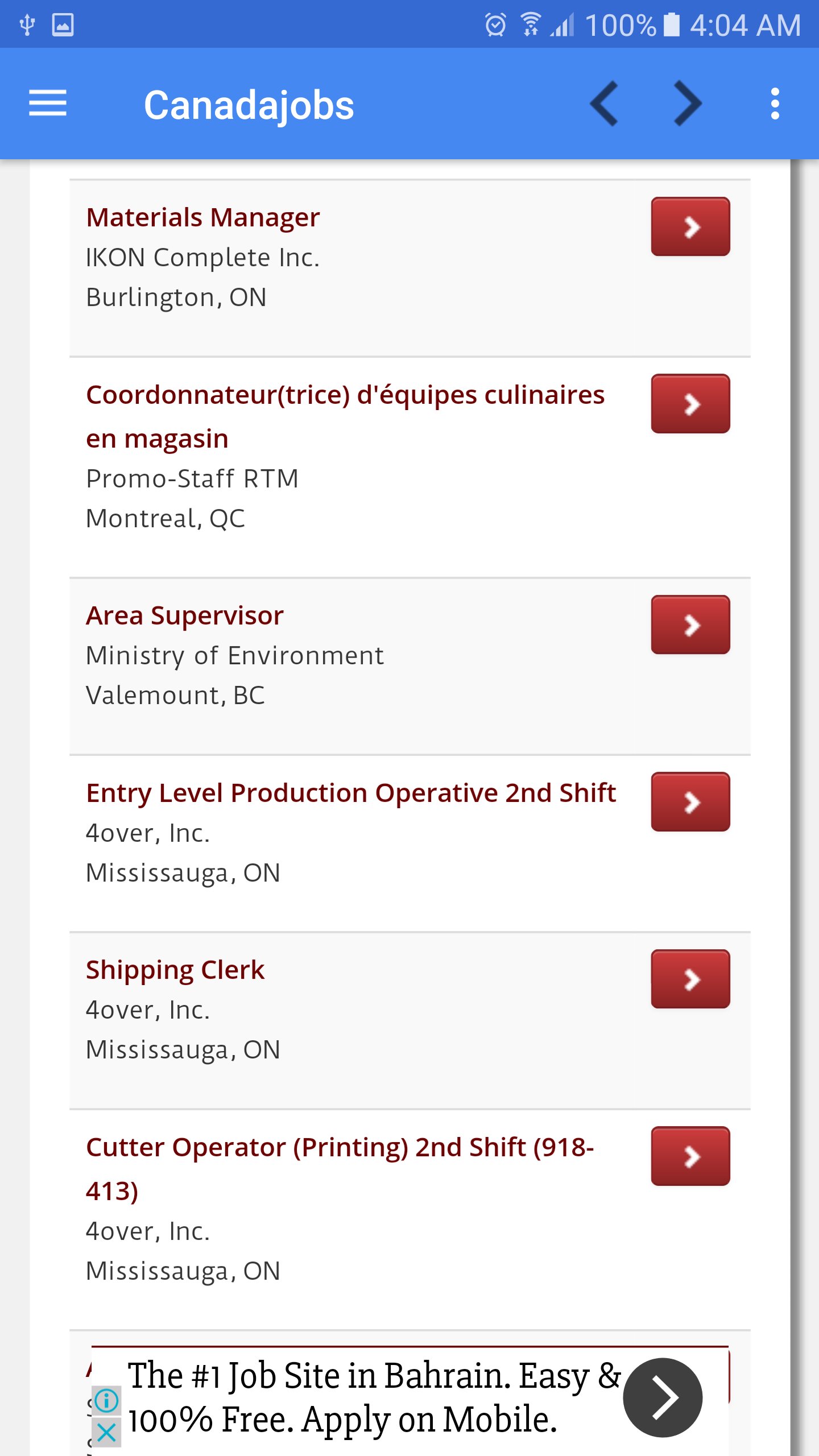
Task: Tap the ad info icon
Action: click(106, 1401)
